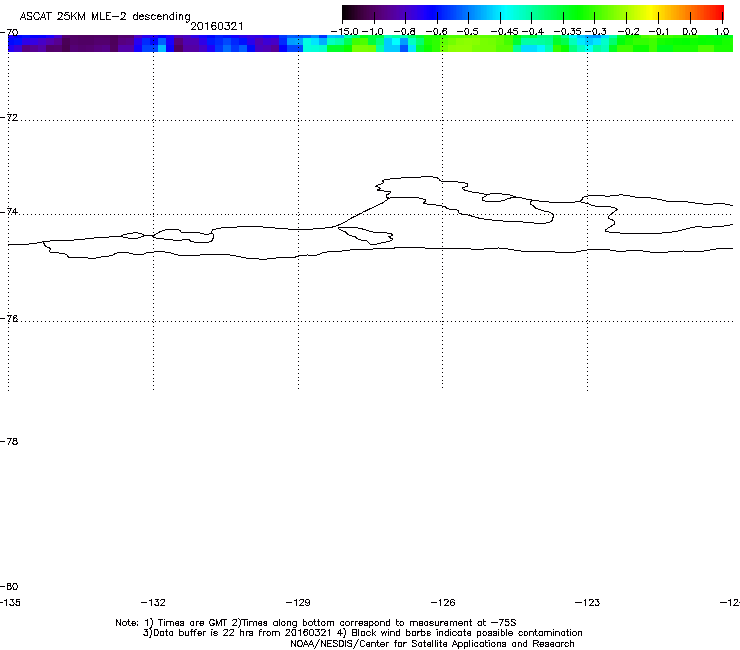Click the -76 latitude label
Image resolution: width=740 pixels, height=650 pixels.
click(9, 319)
